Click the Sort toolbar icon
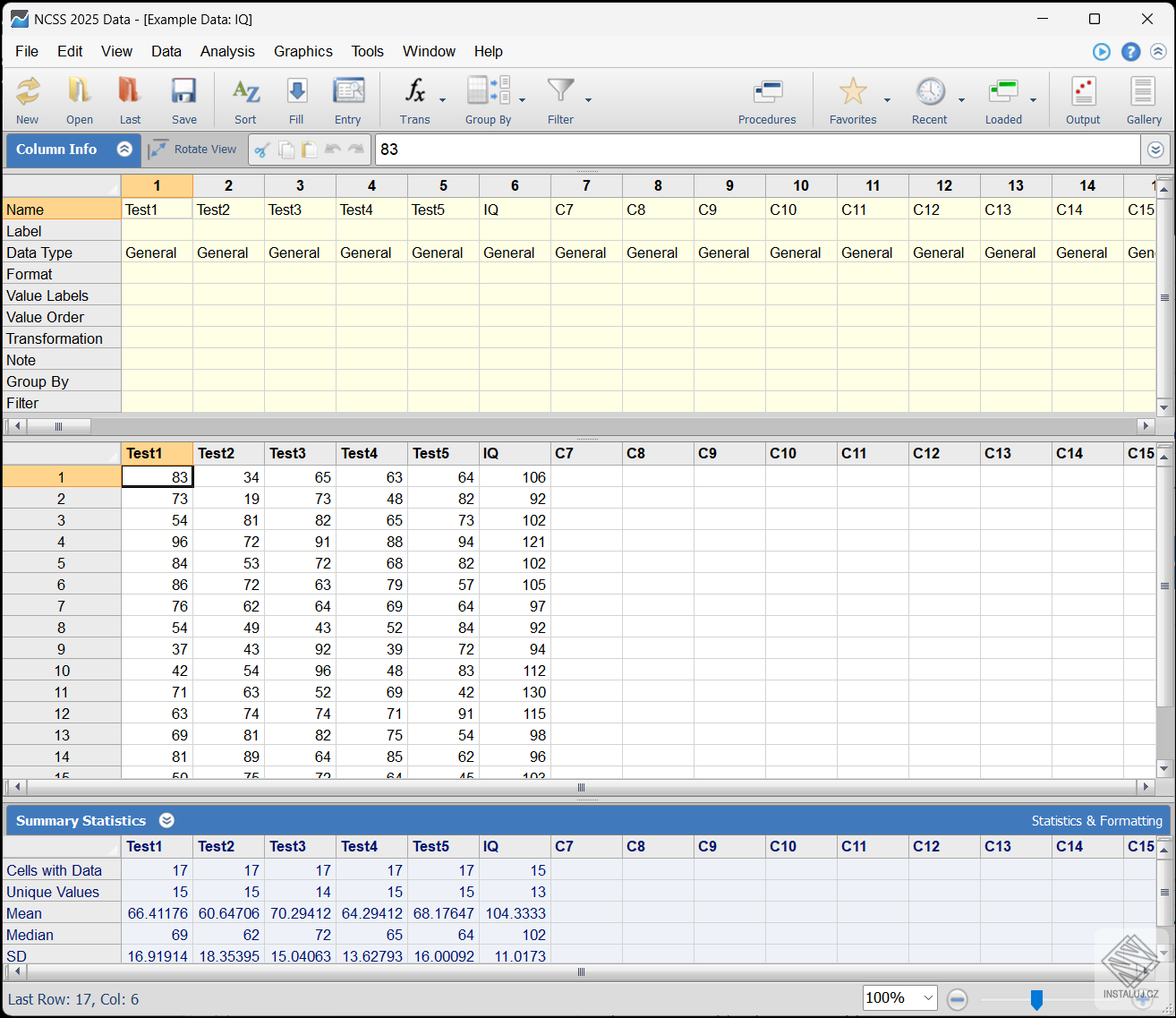1176x1018 pixels. tap(245, 99)
